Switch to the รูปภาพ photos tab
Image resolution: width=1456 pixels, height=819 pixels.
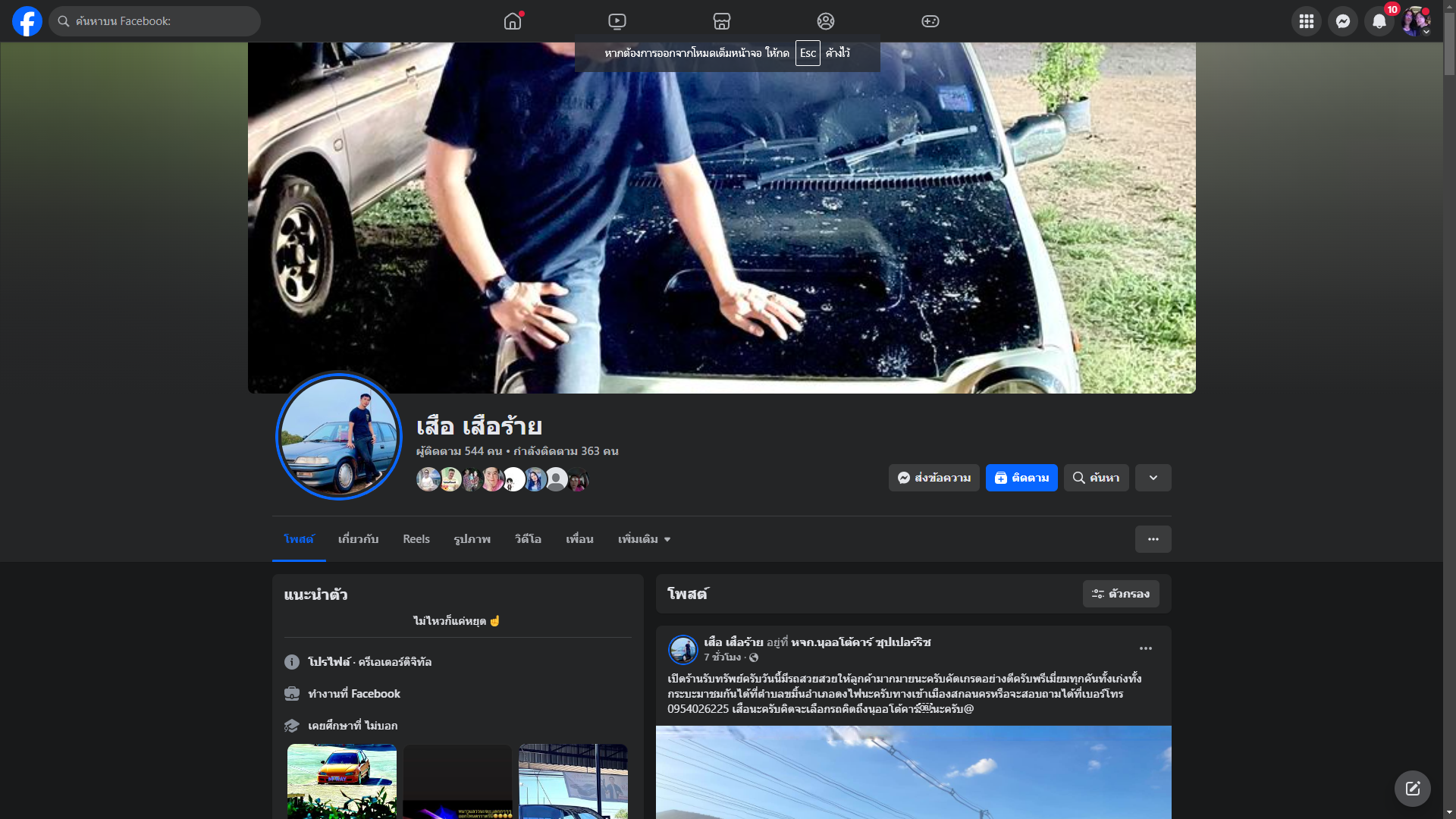pos(472,539)
